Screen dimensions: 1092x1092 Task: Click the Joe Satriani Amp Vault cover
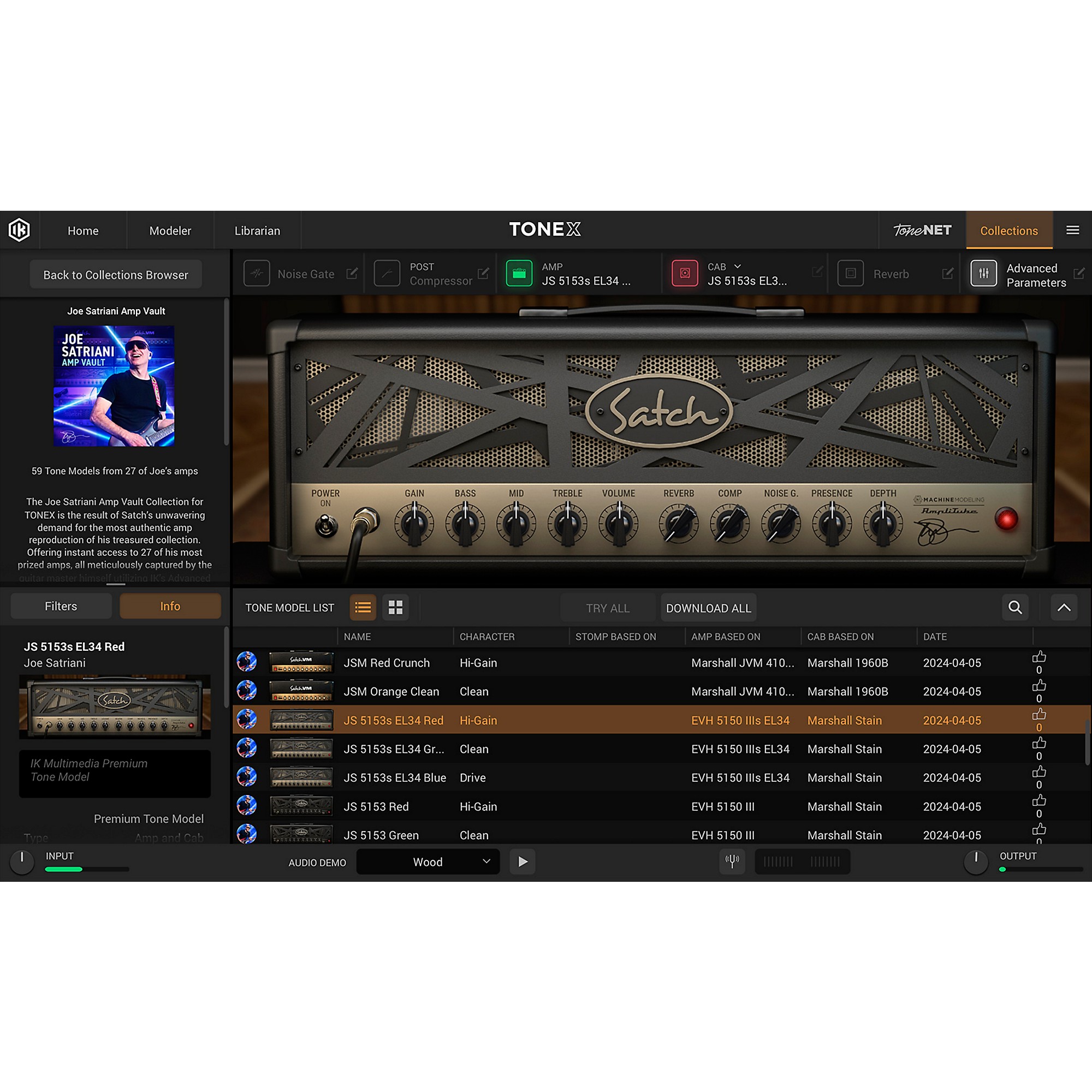[114, 385]
